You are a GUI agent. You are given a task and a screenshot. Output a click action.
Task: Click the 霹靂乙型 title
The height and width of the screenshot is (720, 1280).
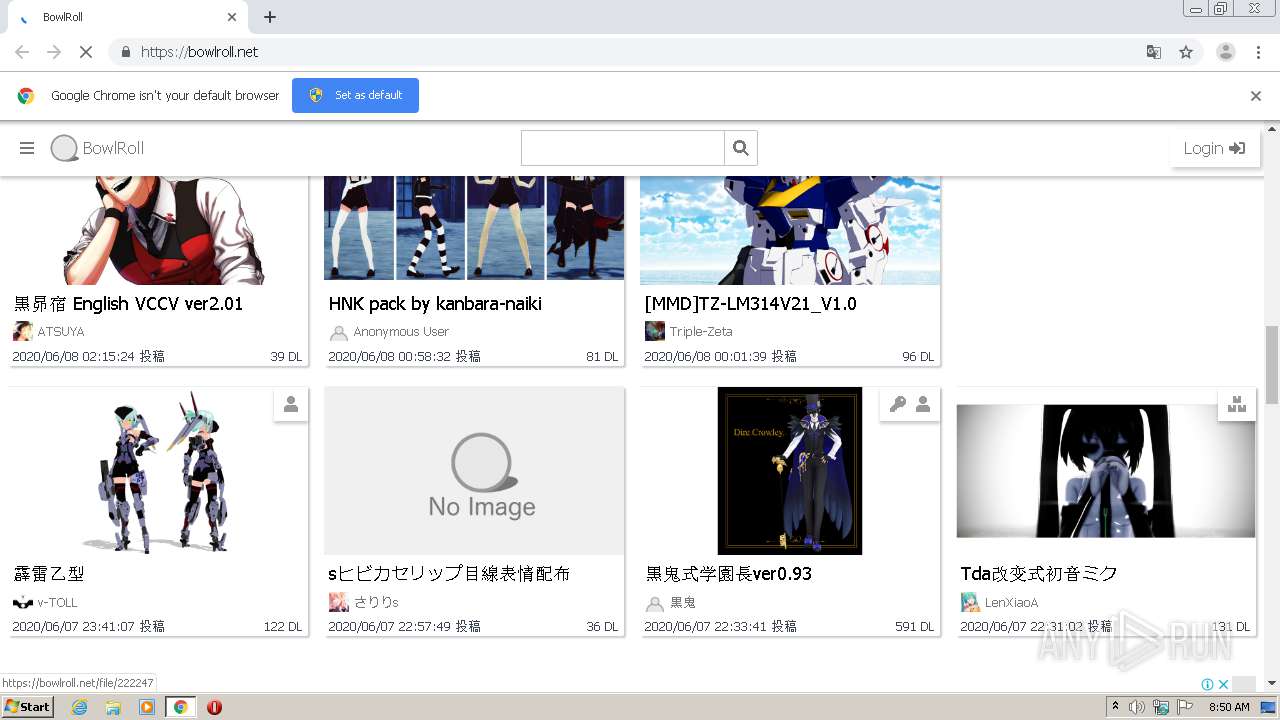pos(49,574)
